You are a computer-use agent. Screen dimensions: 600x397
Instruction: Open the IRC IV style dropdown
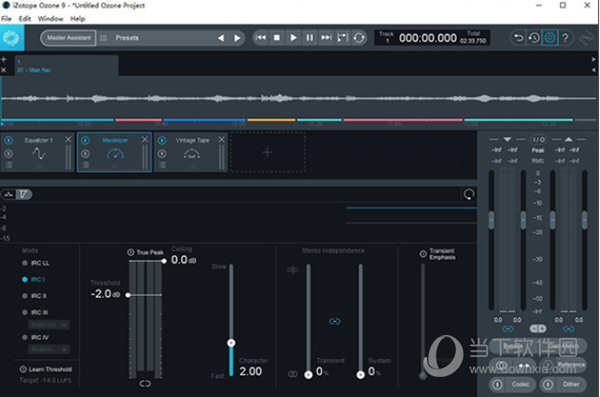(x=49, y=350)
